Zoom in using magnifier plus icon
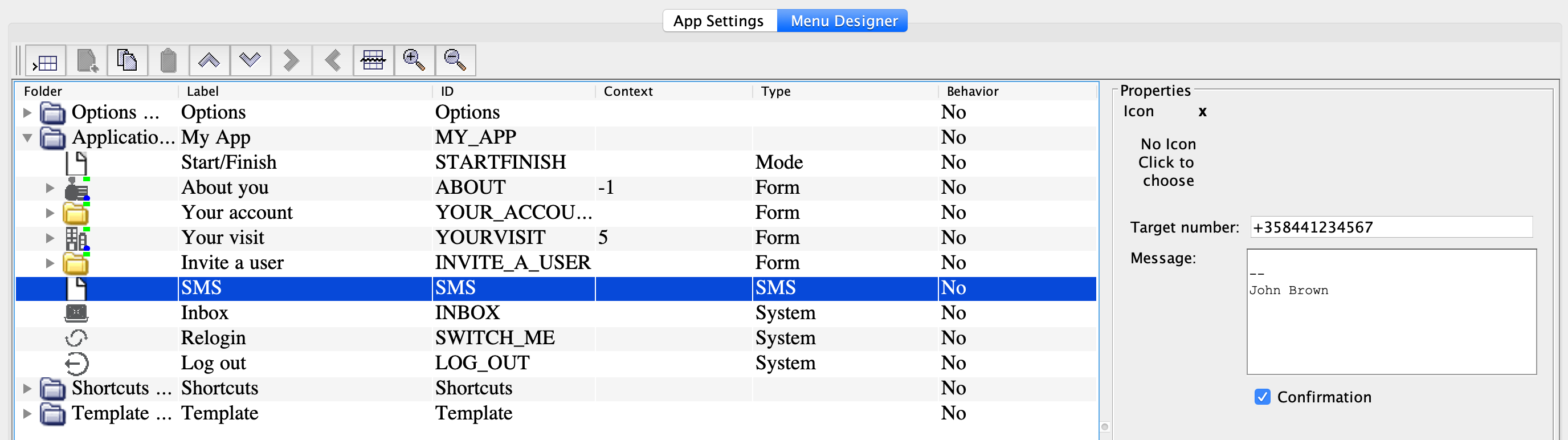This screenshot has width=1568, height=440. pyautogui.click(x=414, y=61)
